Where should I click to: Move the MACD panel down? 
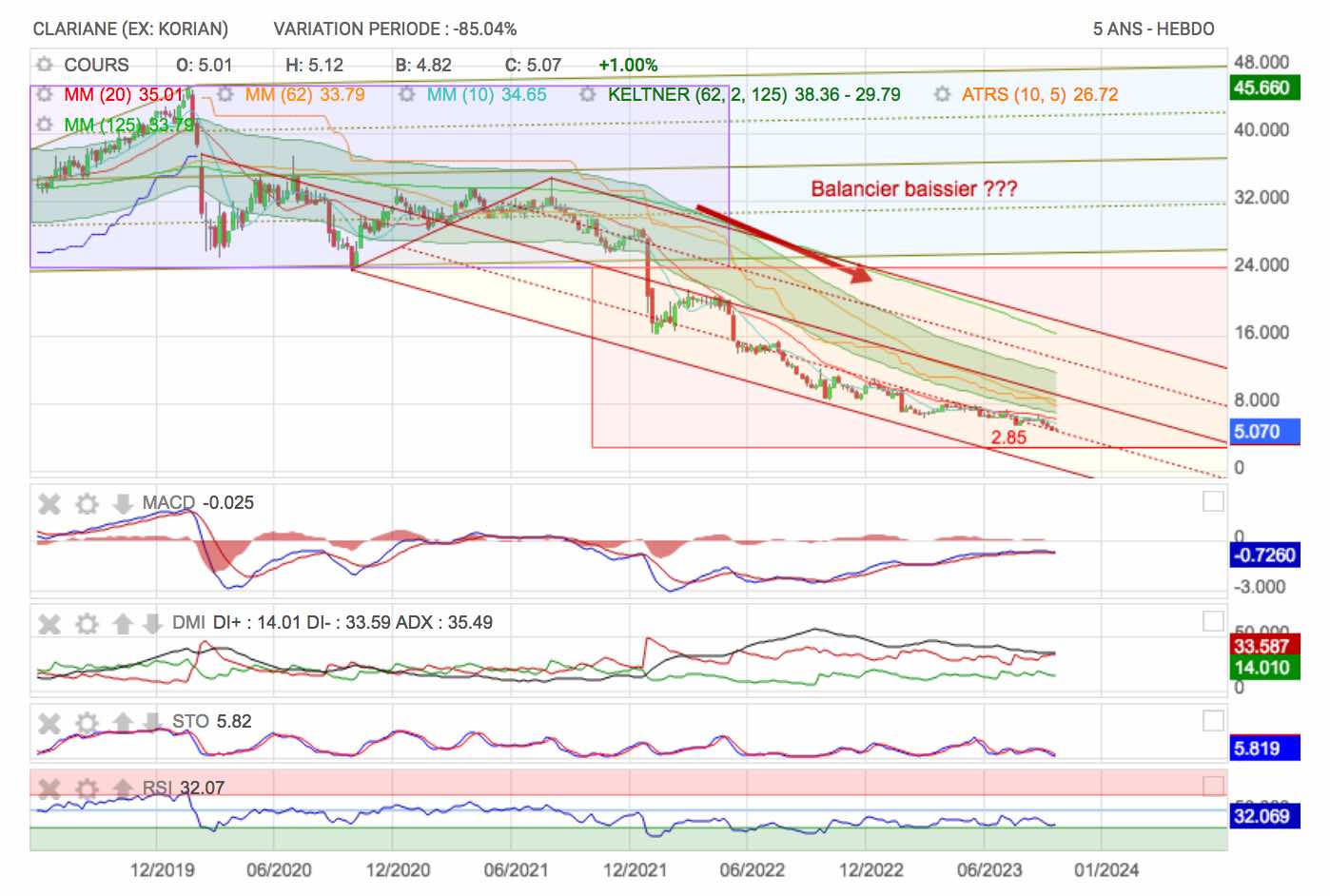point(123,503)
